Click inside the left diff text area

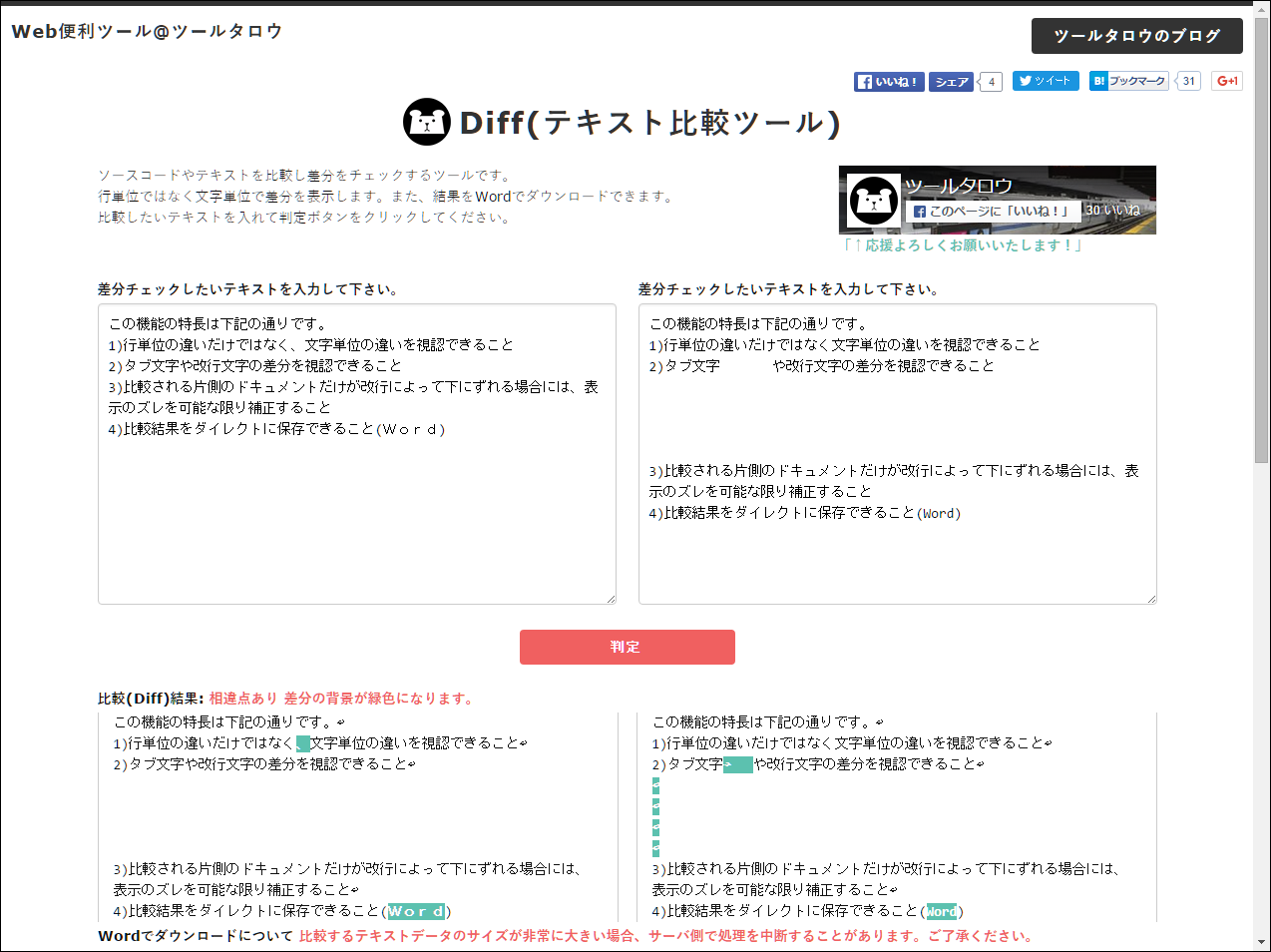356,449
